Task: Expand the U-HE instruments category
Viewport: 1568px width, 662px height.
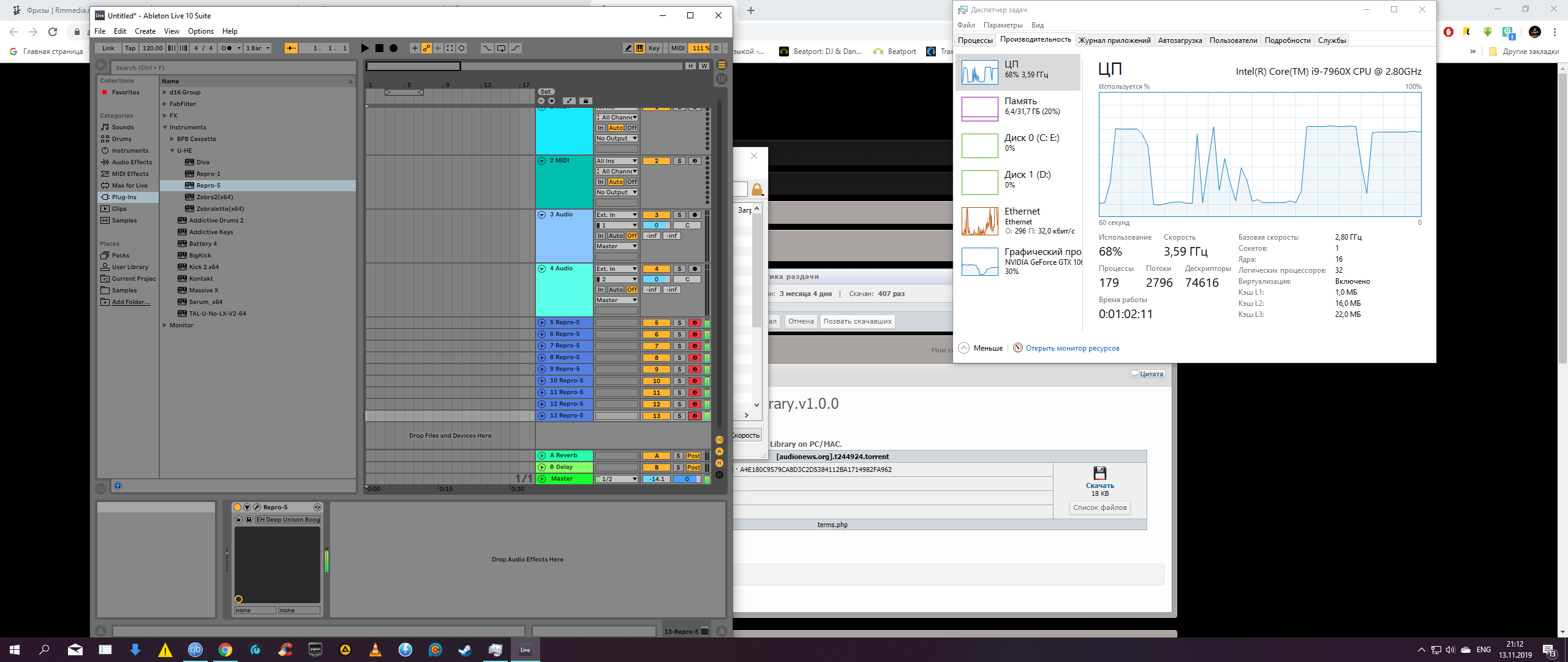Action: click(x=171, y=150)
